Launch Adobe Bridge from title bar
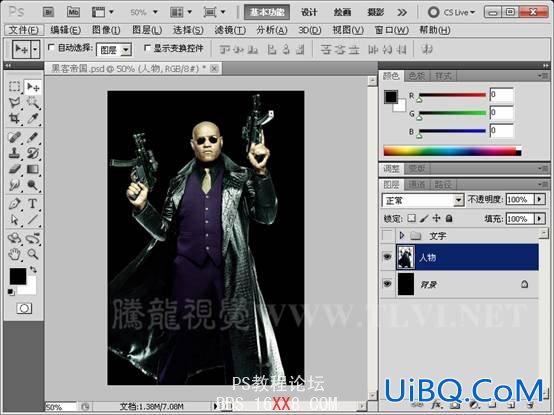 coord(48,12)
